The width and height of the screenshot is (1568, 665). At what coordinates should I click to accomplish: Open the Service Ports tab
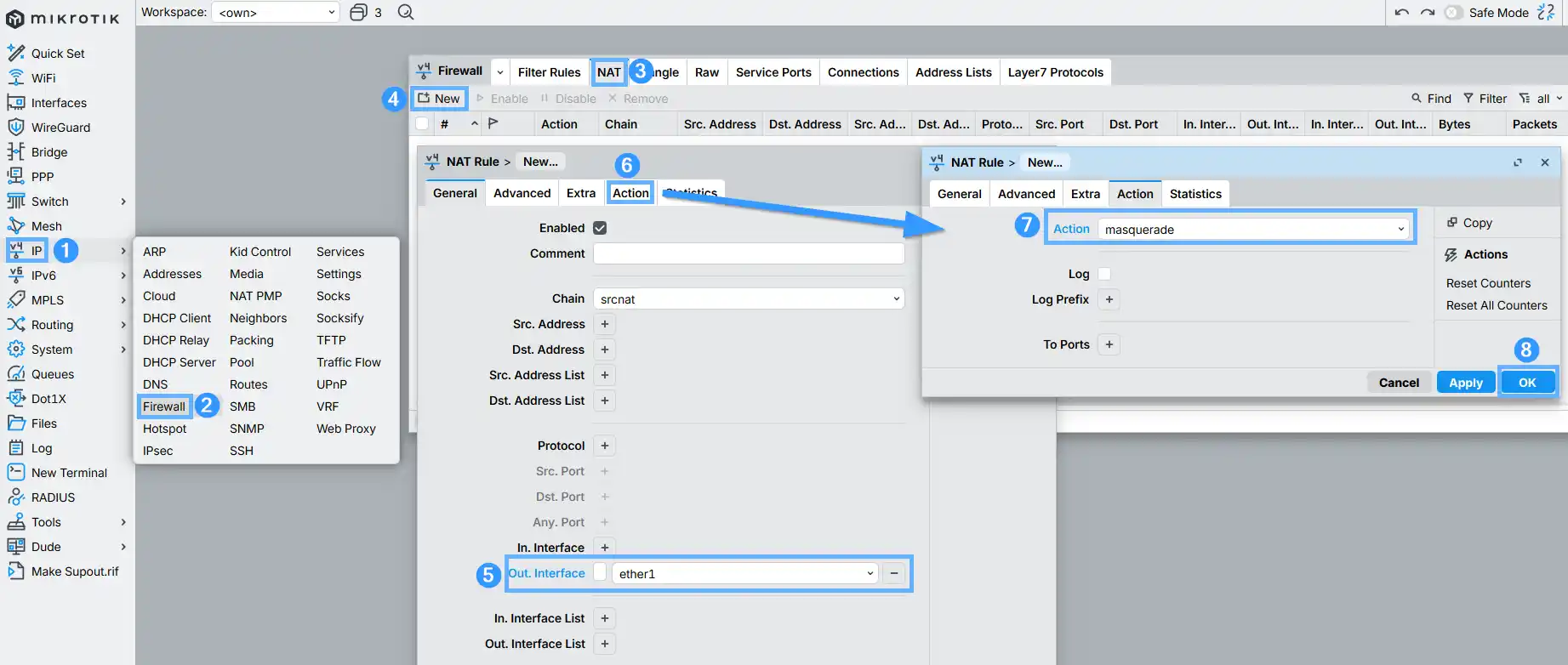tap(773, 72)
